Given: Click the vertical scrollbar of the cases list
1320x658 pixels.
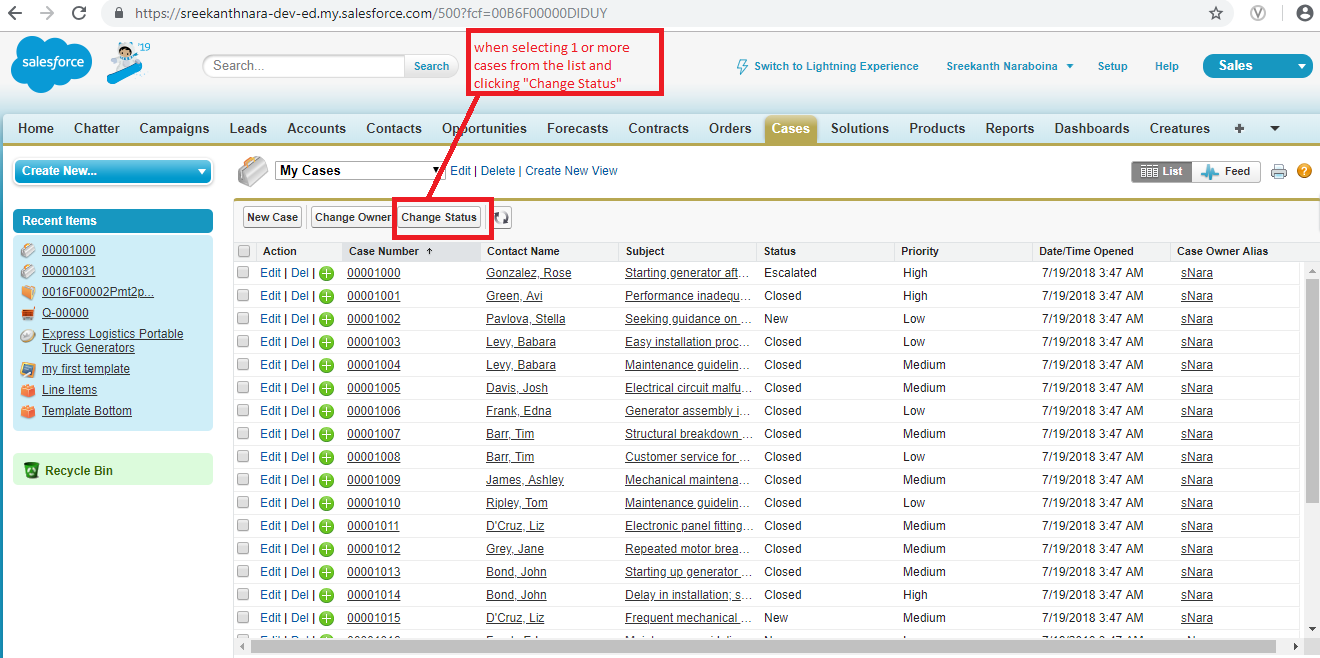Looking at the screenshot, I should [1312, 390].
